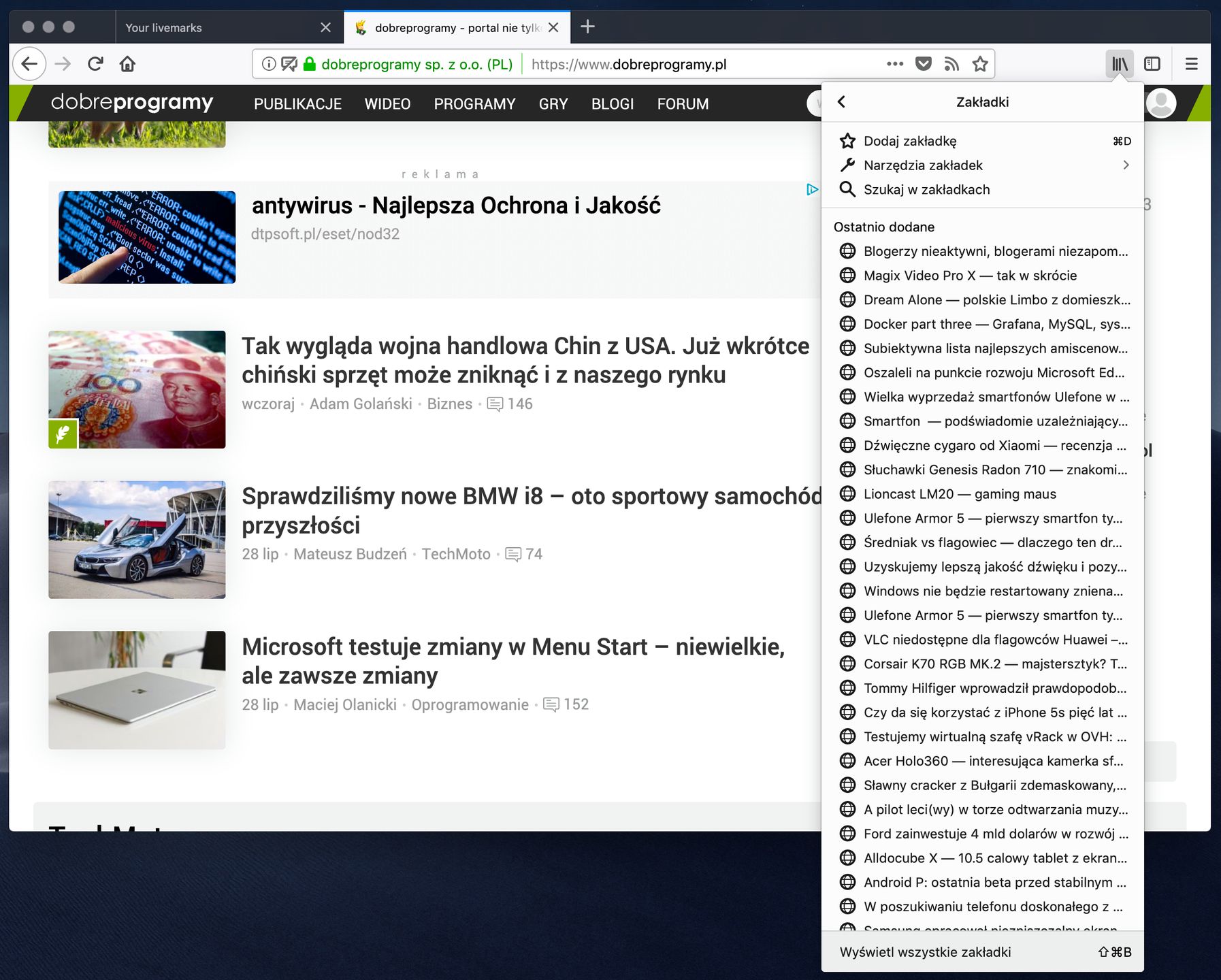
Task: Click the BMW i8 article thumbnail
Action: (x=137, y=540)
